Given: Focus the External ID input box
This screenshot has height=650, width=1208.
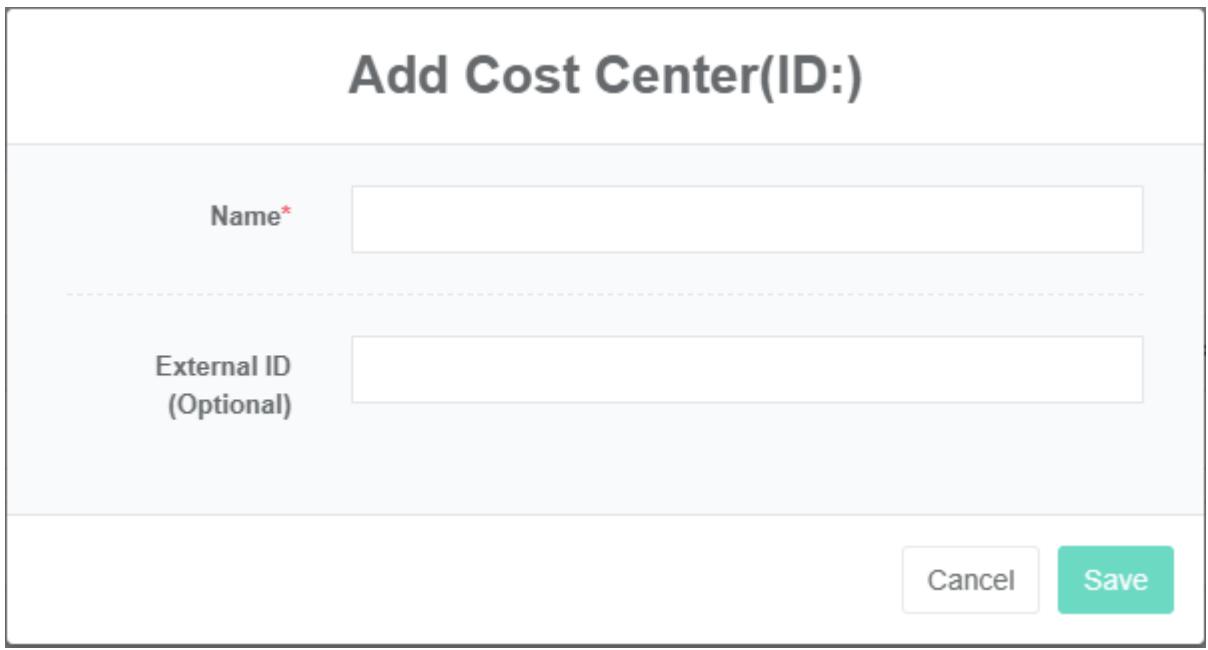Looking at the screenshot, I should tap(746, 369).
